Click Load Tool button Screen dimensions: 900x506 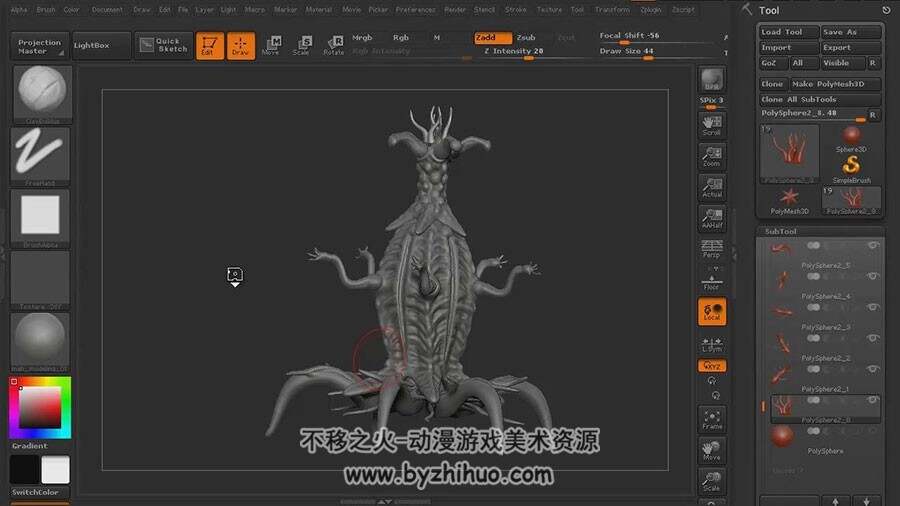(x=789, y=32)
